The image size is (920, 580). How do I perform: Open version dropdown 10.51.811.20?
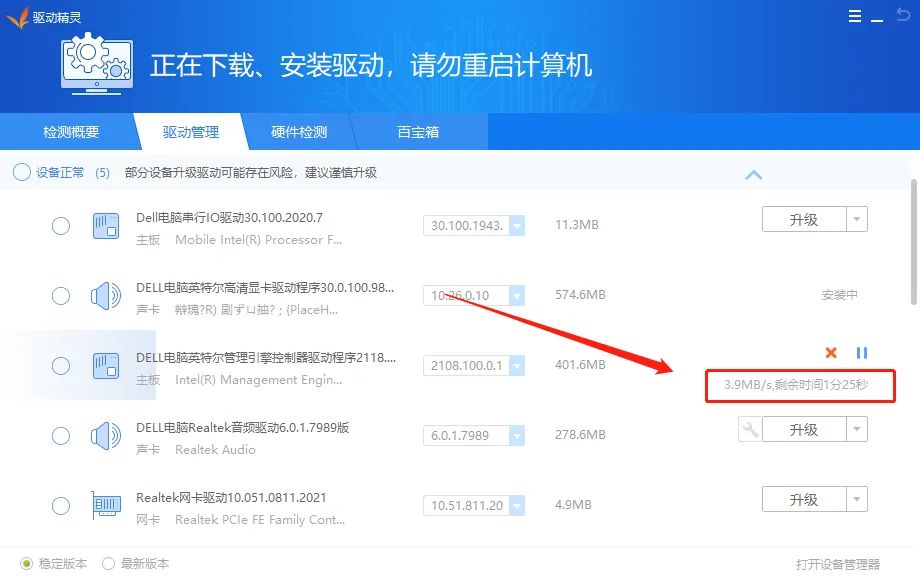point(517,506)
